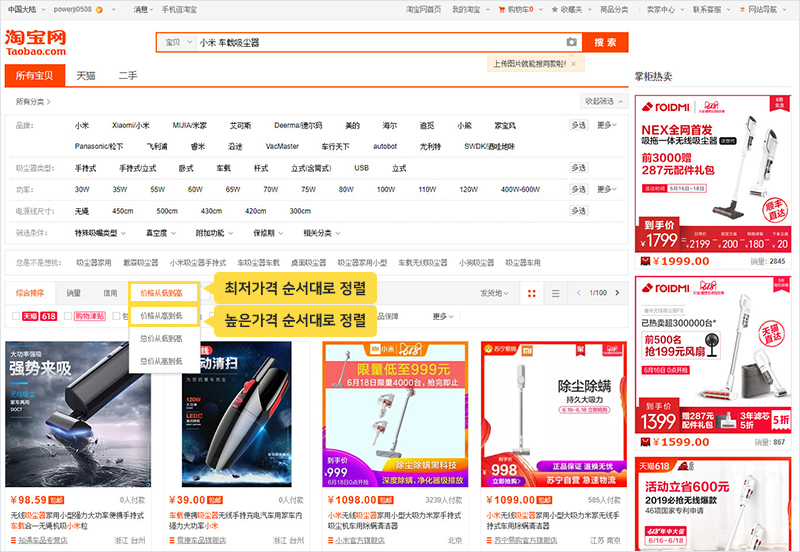Screen dimensions: 800x552
Task: Go to next results page arrow
Action: point(617,293)
